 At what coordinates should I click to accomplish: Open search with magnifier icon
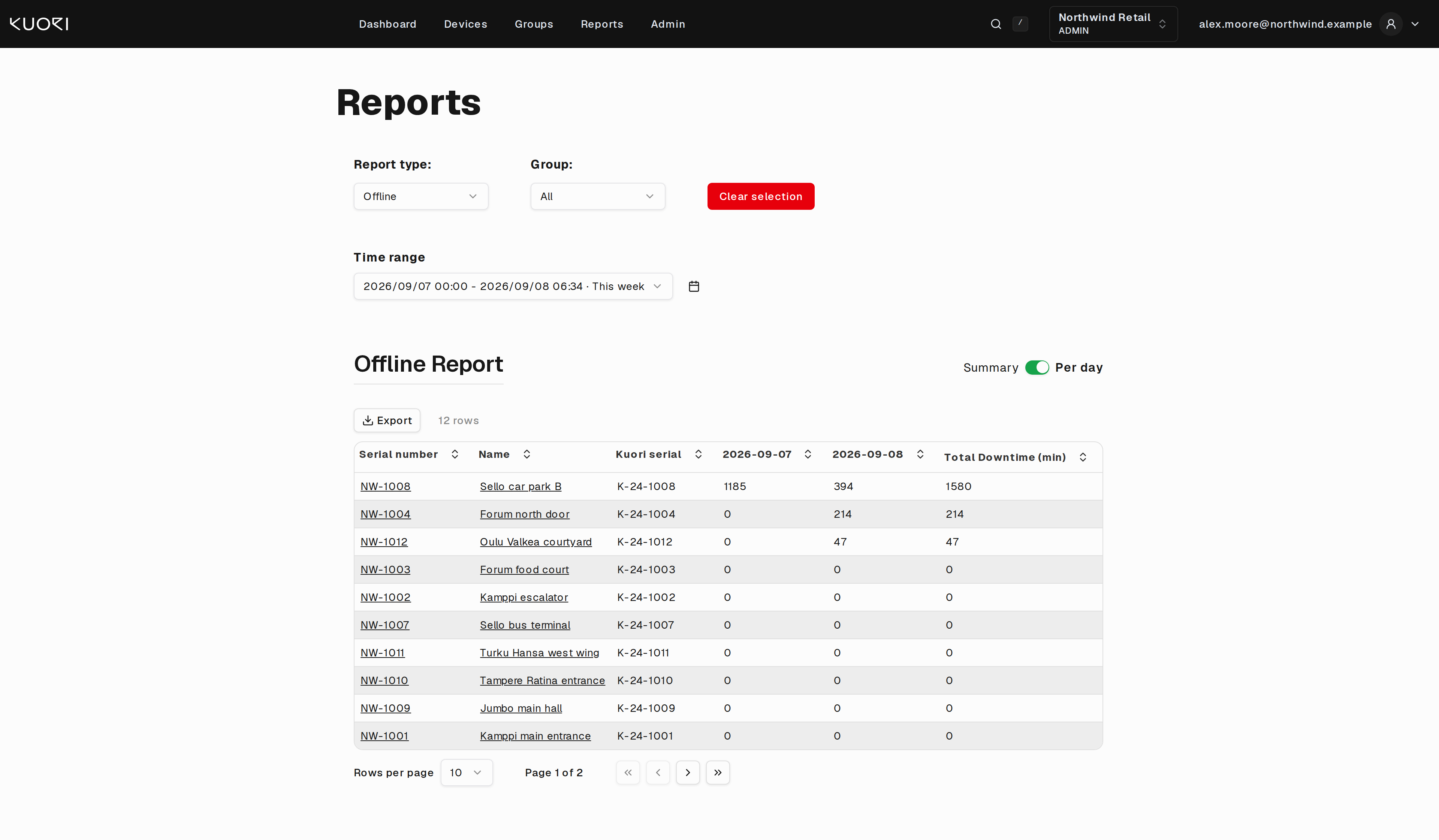[996, 24]
